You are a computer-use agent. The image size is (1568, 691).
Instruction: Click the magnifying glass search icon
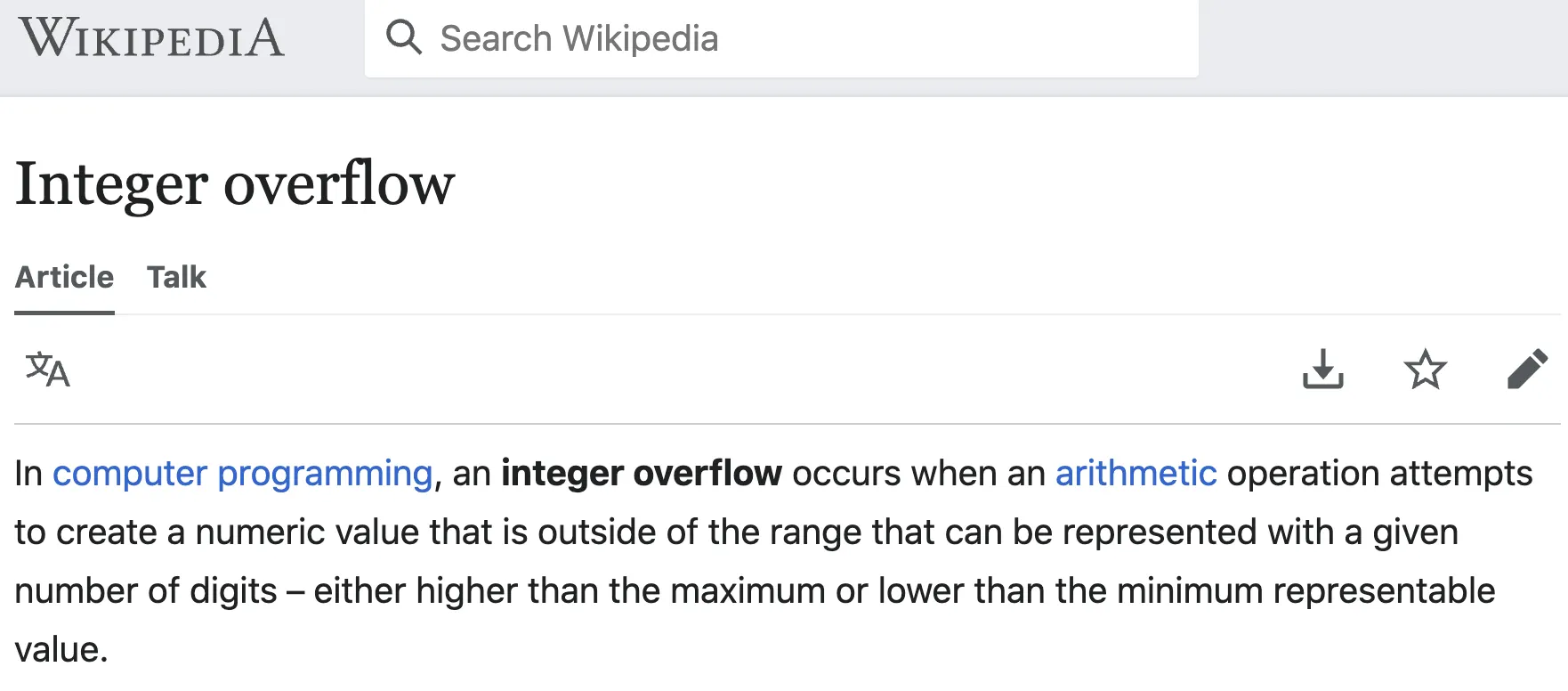coord(403,38)
